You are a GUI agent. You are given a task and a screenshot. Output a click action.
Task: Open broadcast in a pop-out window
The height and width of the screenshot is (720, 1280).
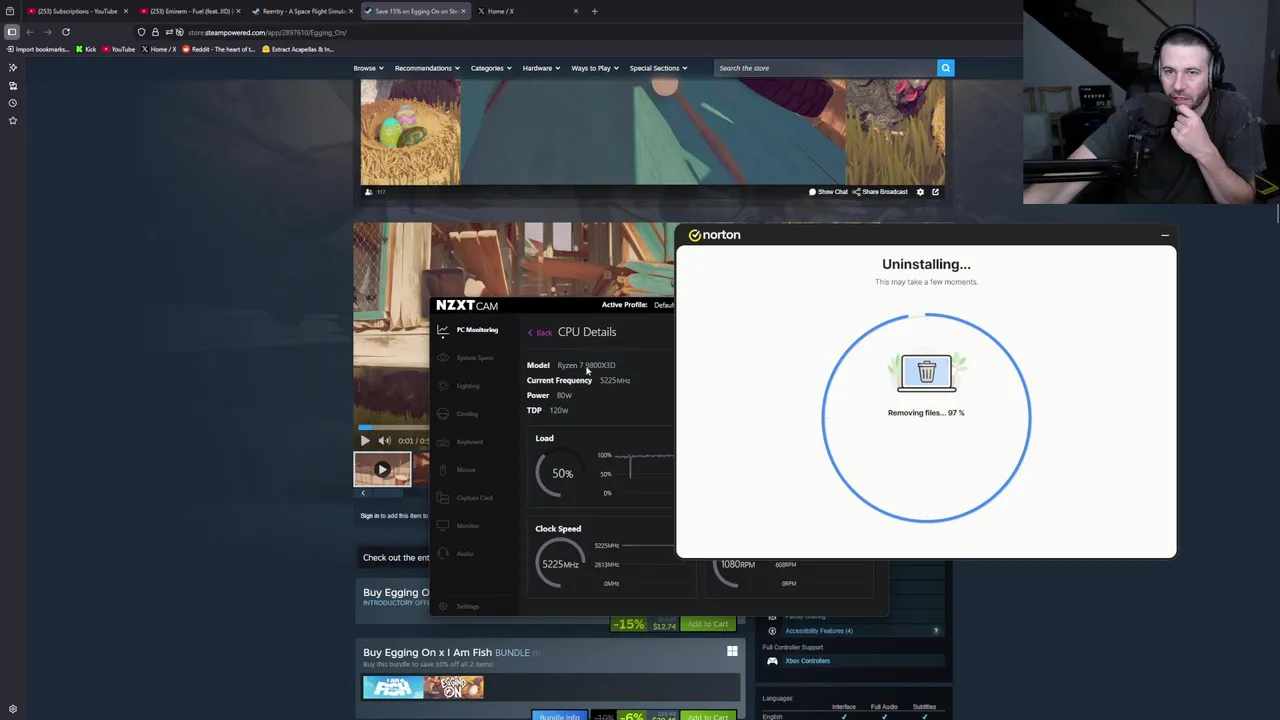936,192
